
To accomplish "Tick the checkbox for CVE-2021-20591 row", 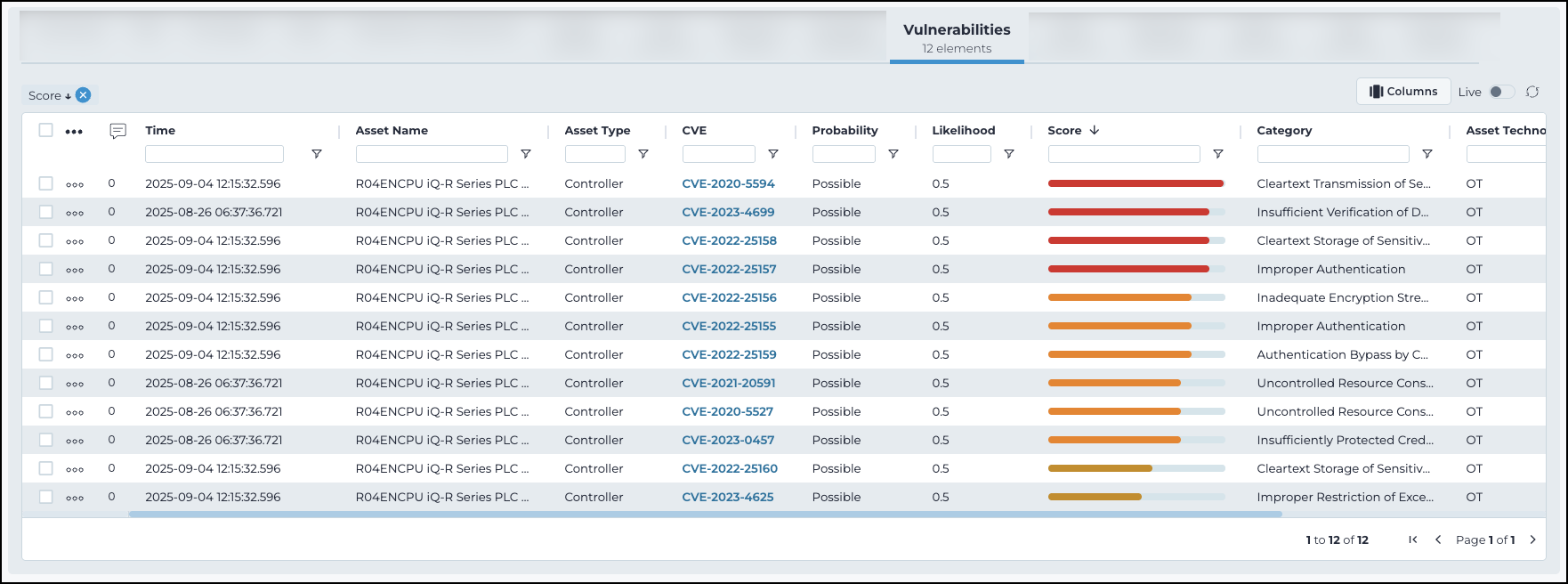I will (x=46, y=383).
